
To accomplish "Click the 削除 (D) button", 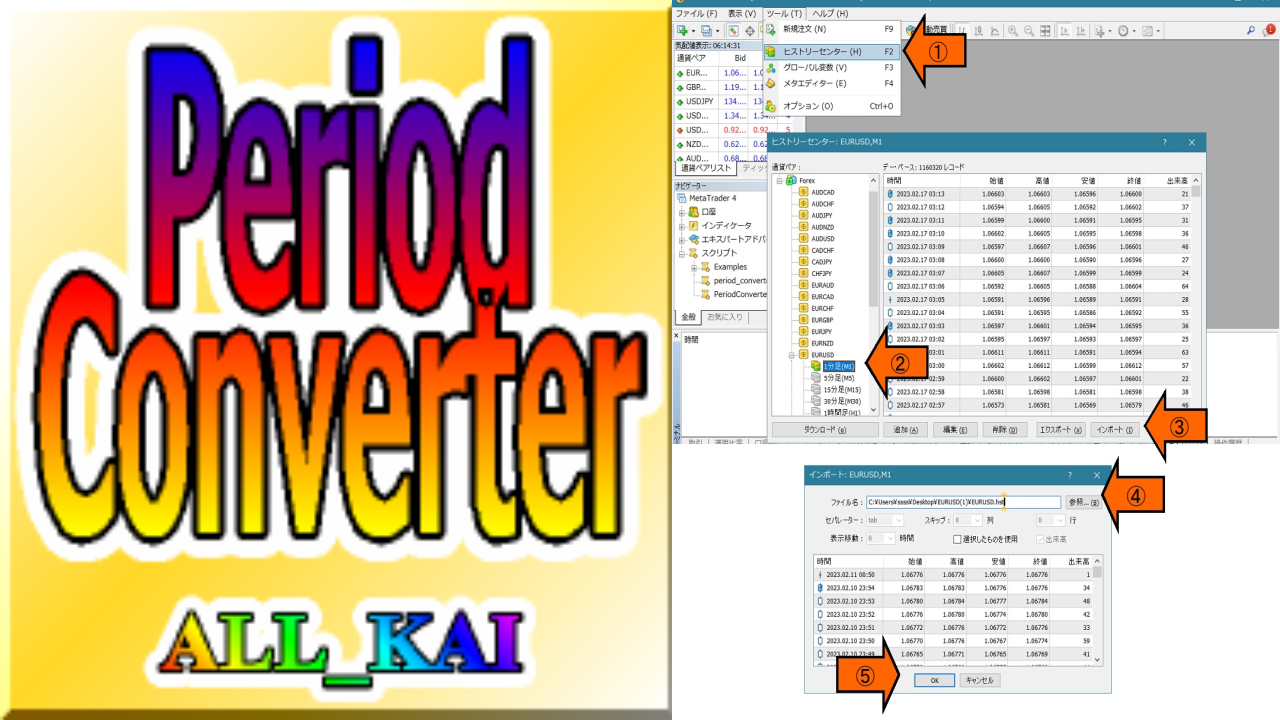I will coord(1004,429).
